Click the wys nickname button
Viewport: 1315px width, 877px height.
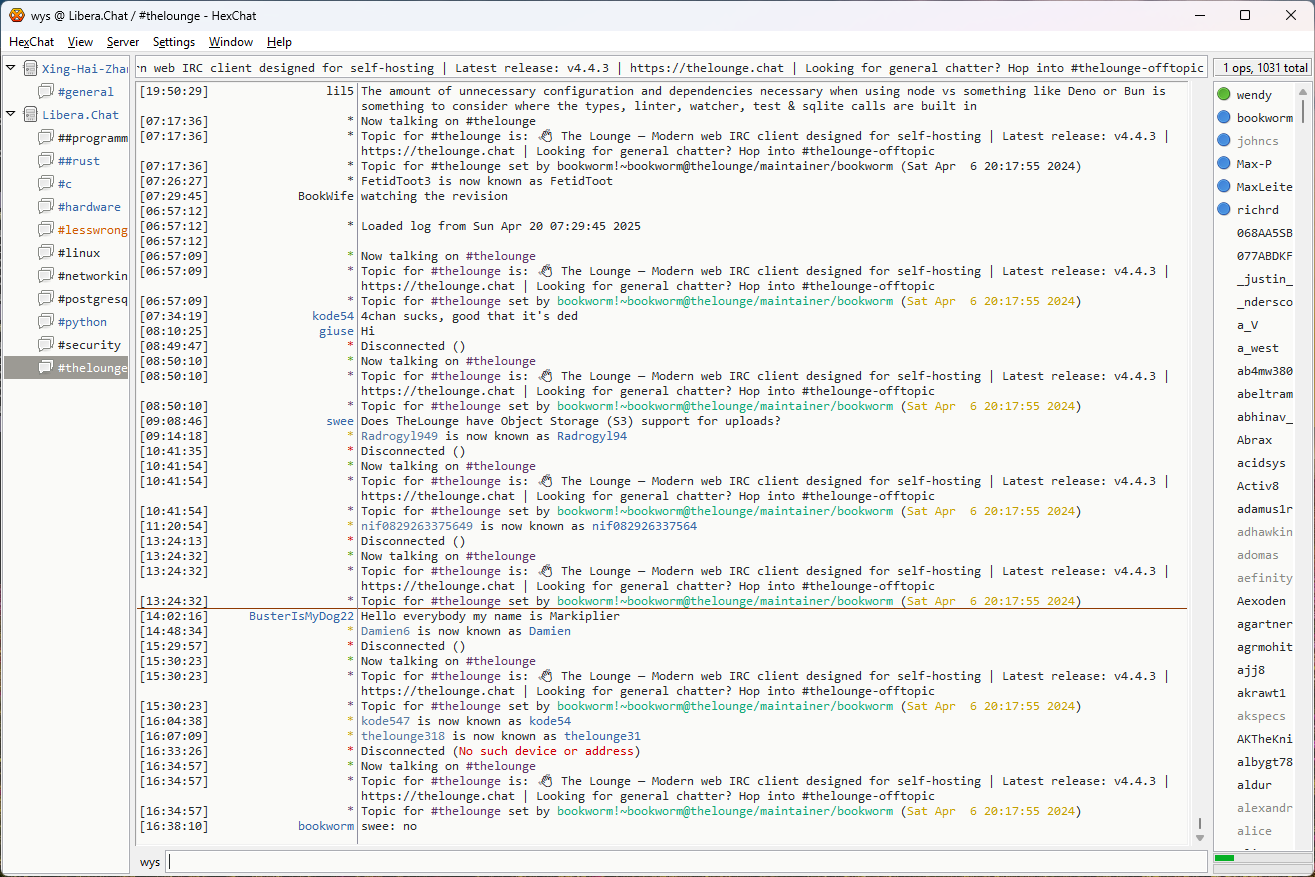150,861
